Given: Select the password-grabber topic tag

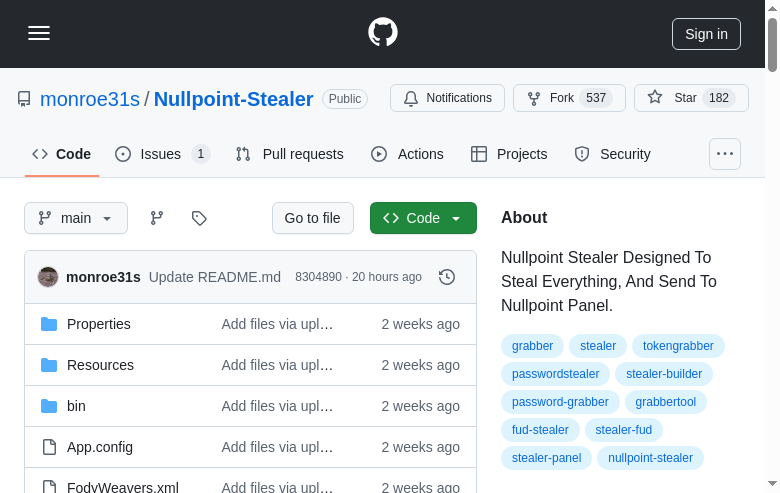Looking at the screenshot, I should (560, 402).
